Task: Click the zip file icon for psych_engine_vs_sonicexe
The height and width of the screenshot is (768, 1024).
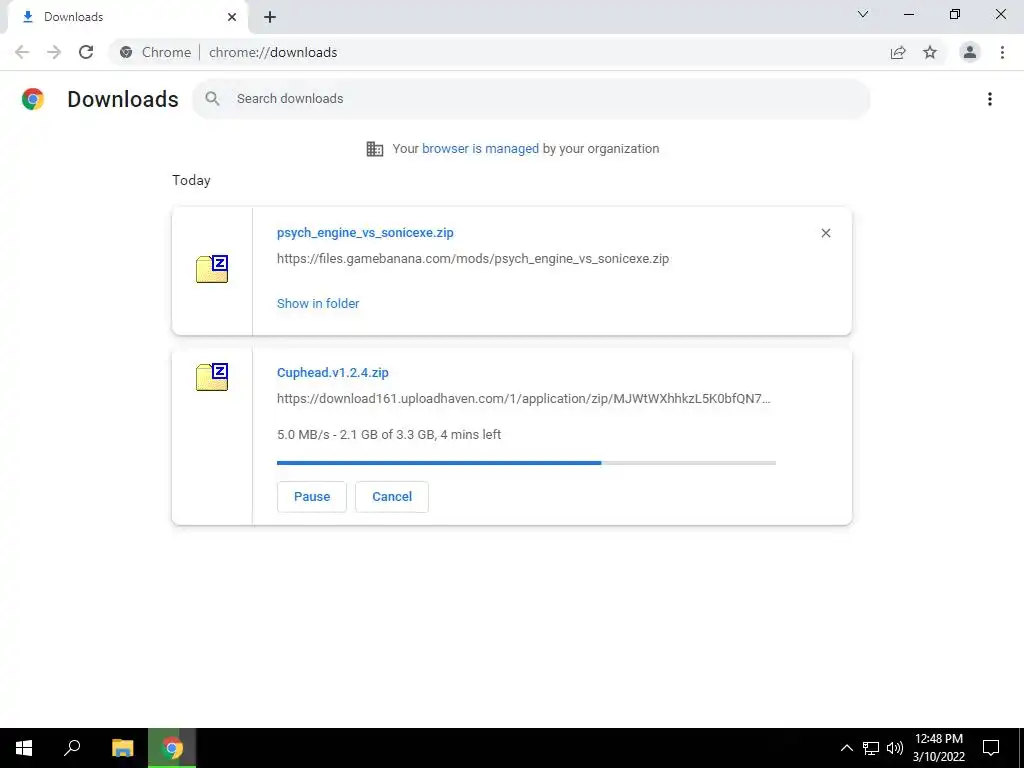Action: click(x=212, y=269)
